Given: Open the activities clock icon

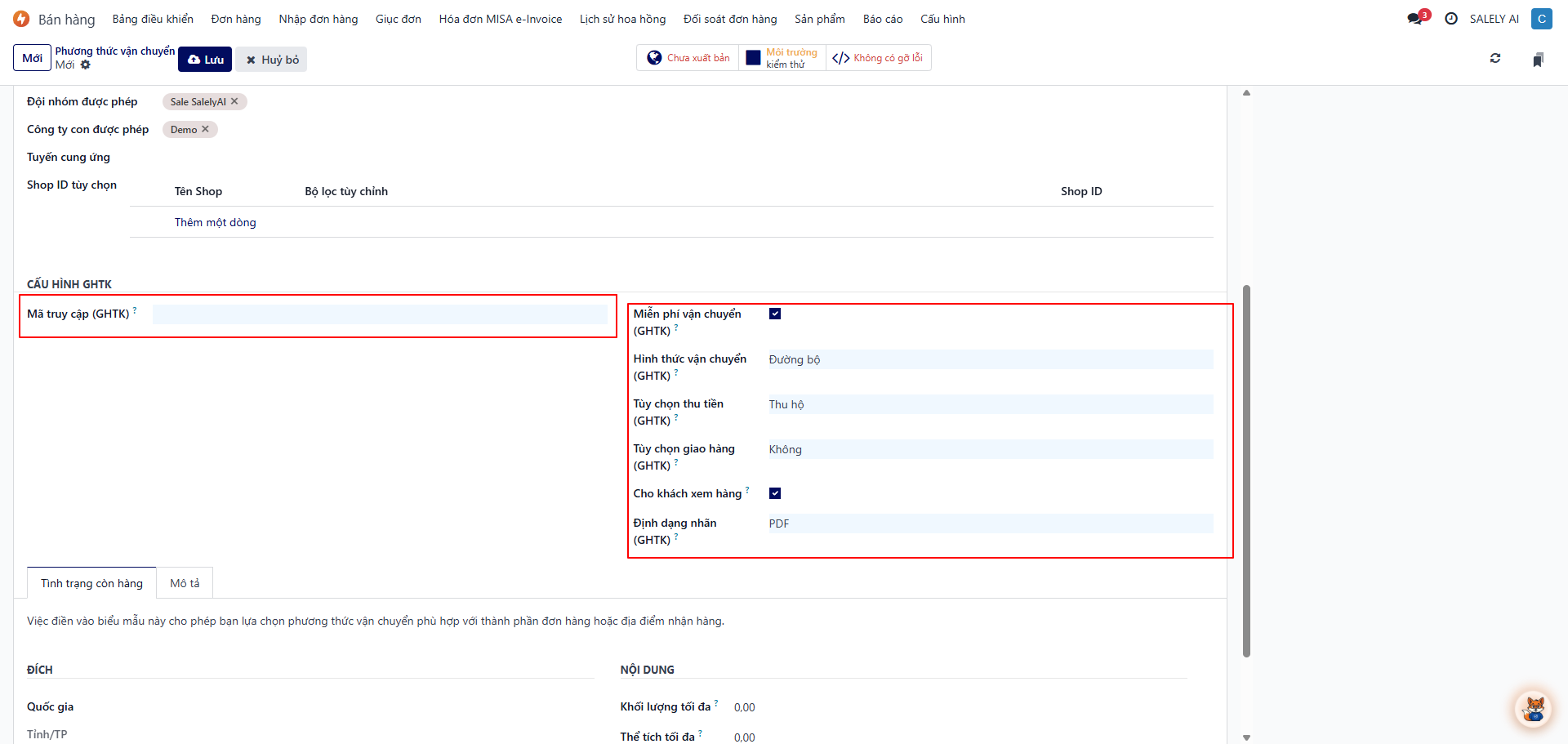Looking at the screenshot, I should pos(1451,19).
